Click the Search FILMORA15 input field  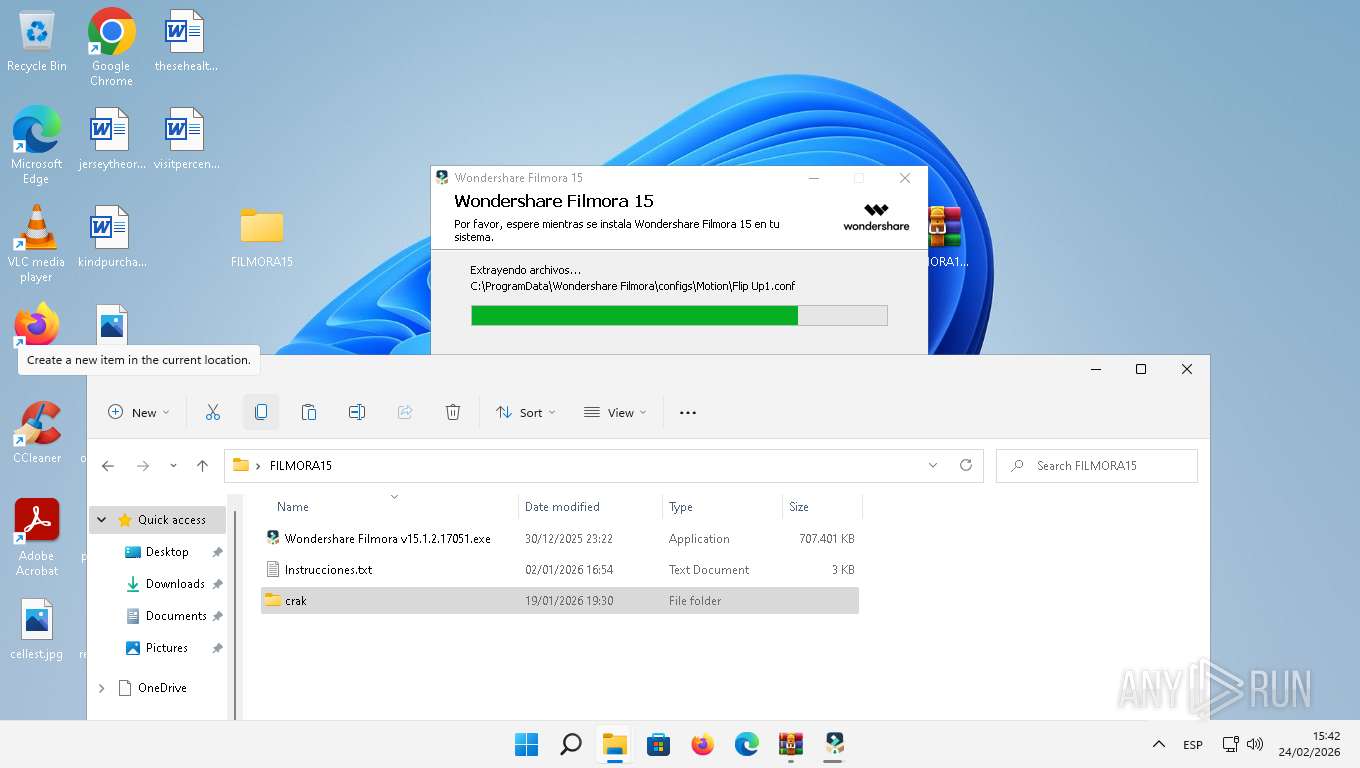pyautogui.click(x=1097, y=466)
